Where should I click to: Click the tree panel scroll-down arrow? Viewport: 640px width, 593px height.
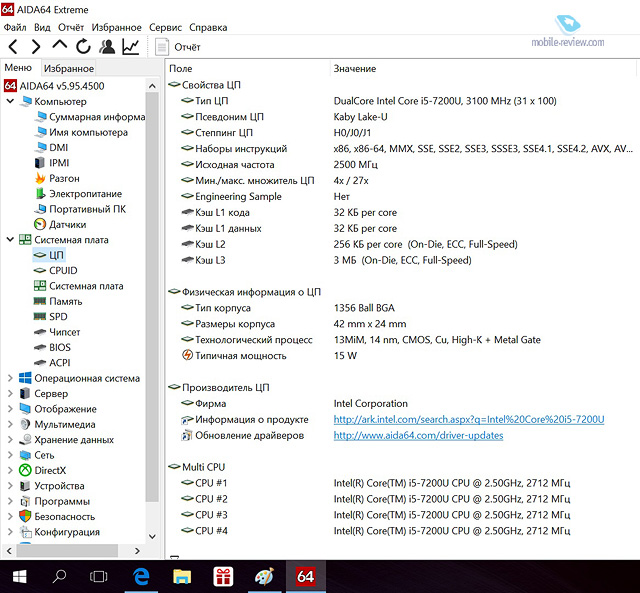[152, 536]
